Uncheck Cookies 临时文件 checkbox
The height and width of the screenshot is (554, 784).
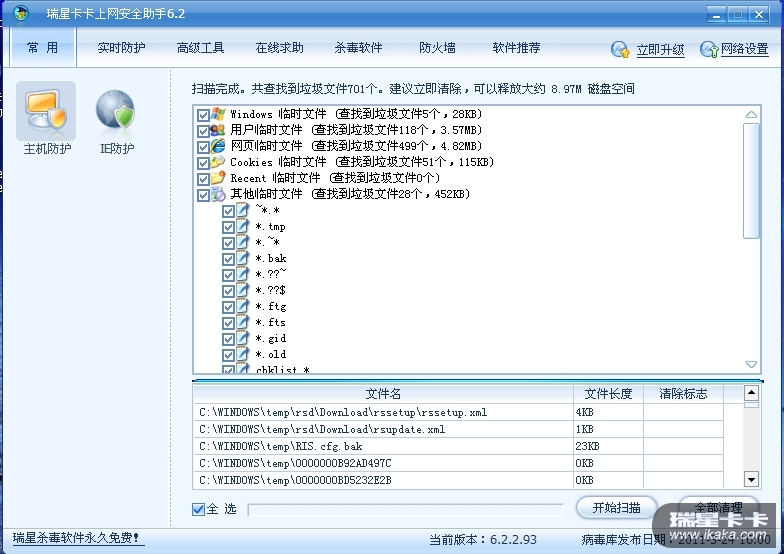(203, 163)
